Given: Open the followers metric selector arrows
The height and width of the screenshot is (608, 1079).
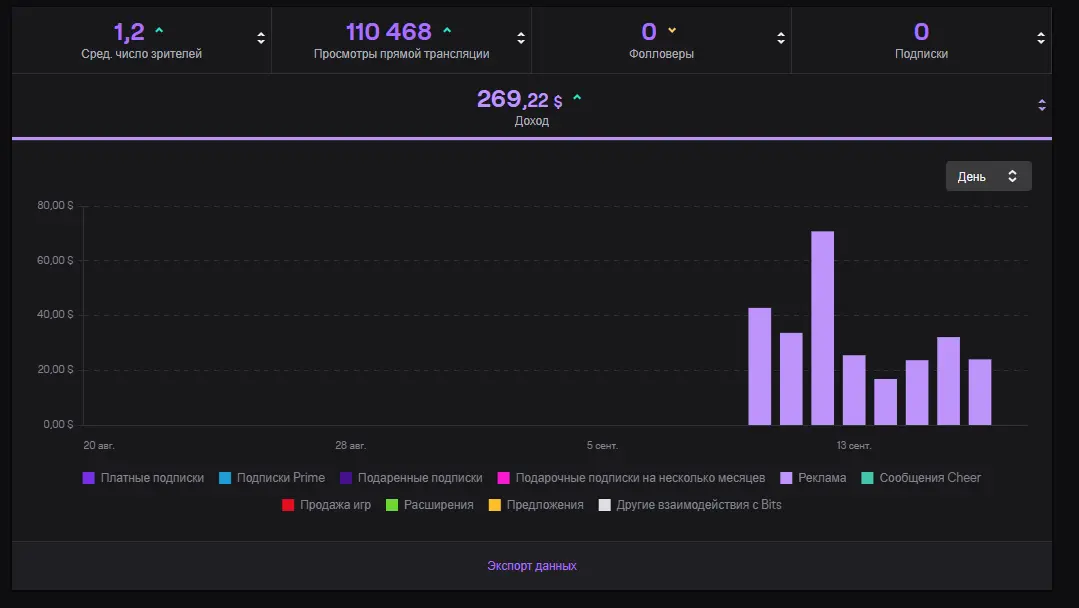Looking at the screenshot, I should point(781,39).
